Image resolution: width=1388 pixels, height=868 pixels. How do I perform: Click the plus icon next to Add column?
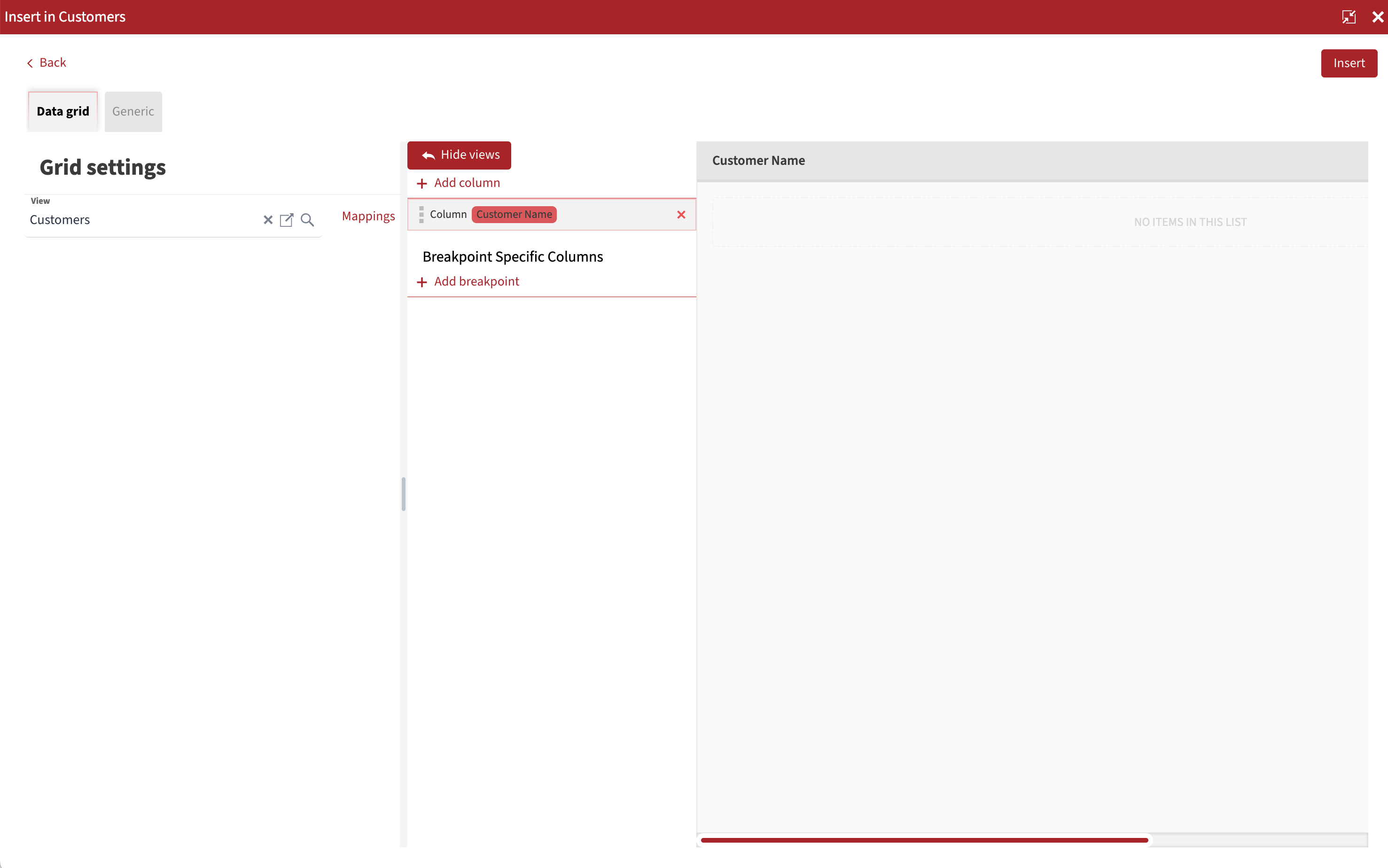[x=422, y=183]
